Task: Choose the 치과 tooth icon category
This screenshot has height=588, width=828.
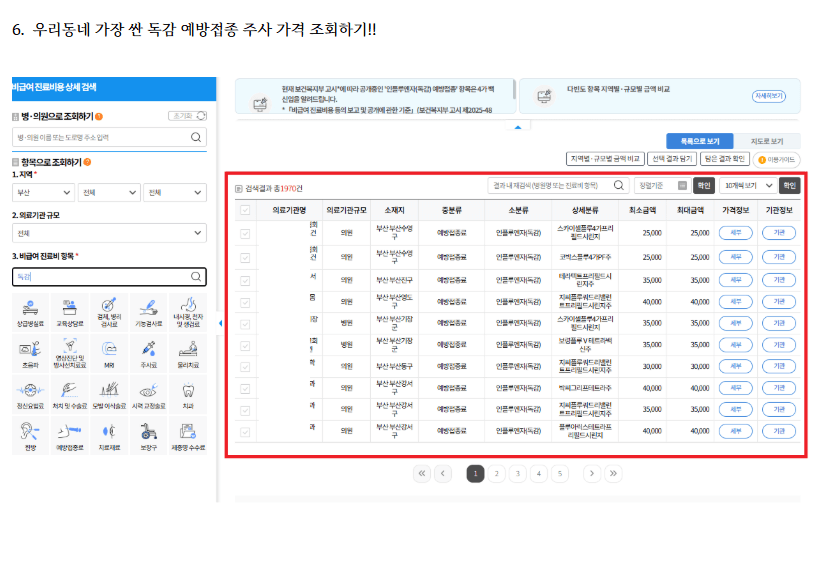Action: 187,393
